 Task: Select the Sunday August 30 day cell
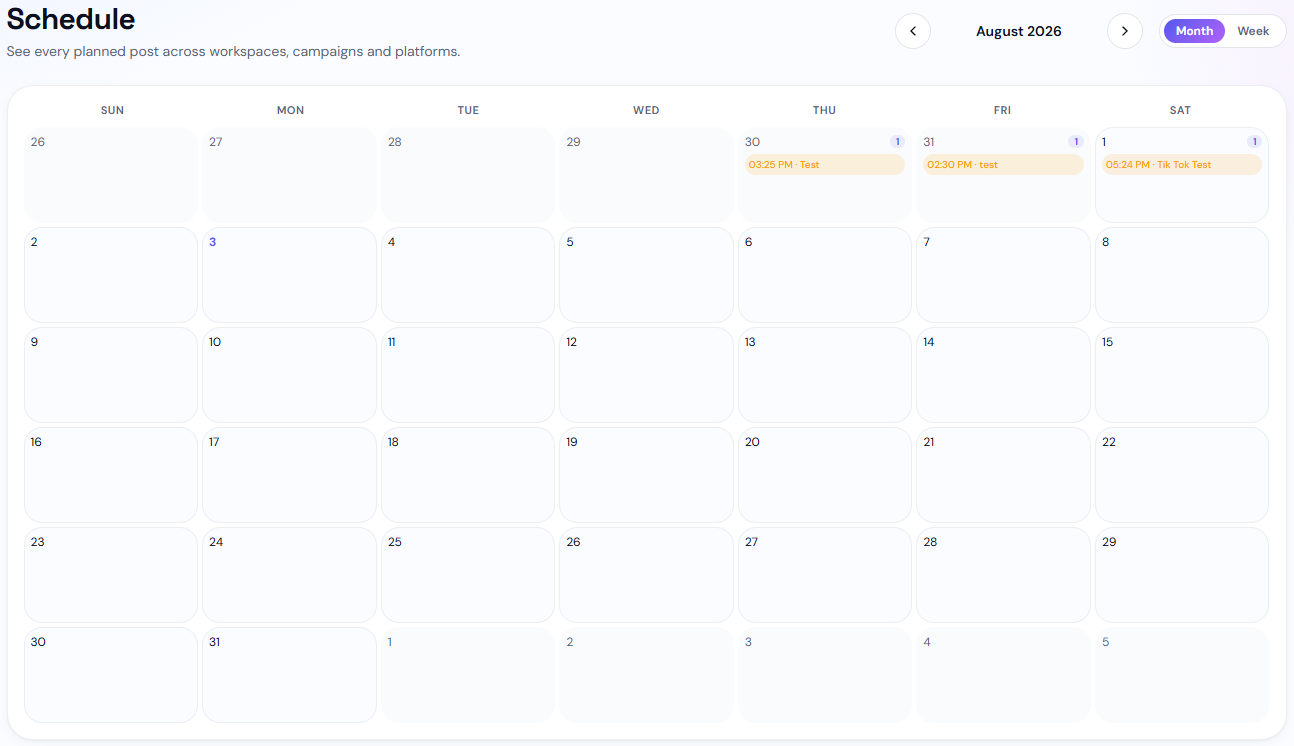(111, 675)
